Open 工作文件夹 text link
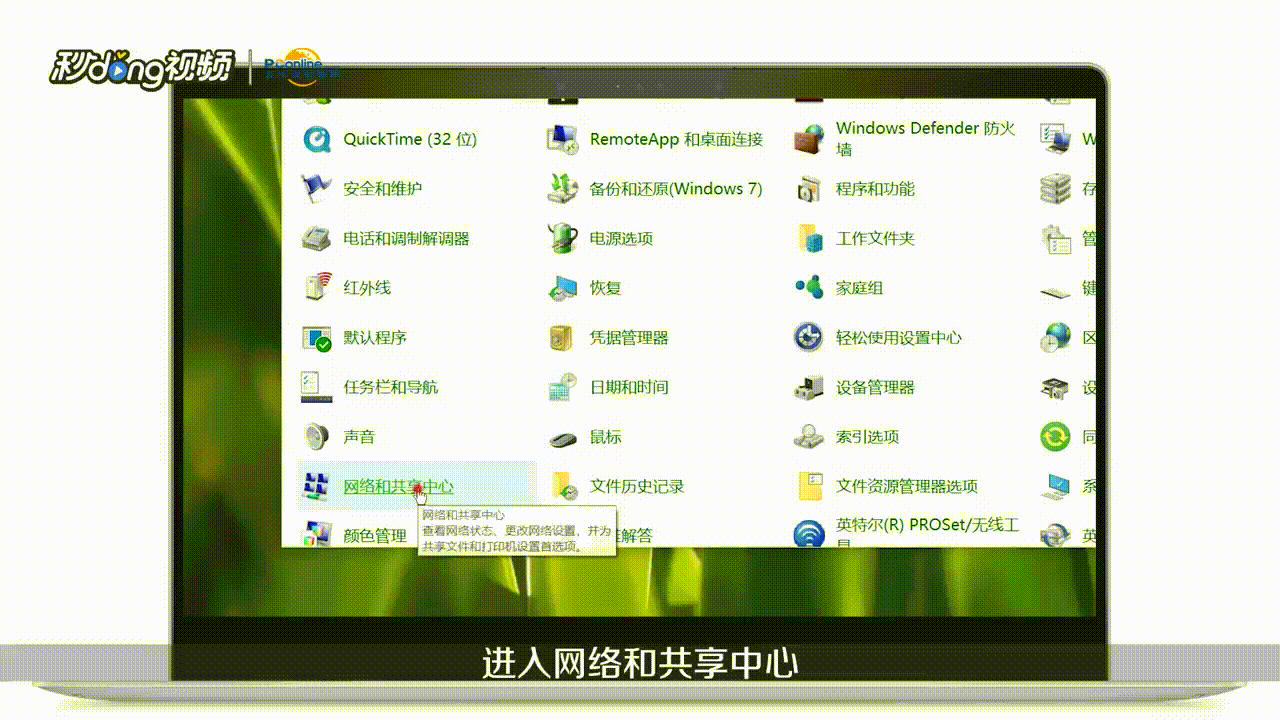 (x=875, y=238)
